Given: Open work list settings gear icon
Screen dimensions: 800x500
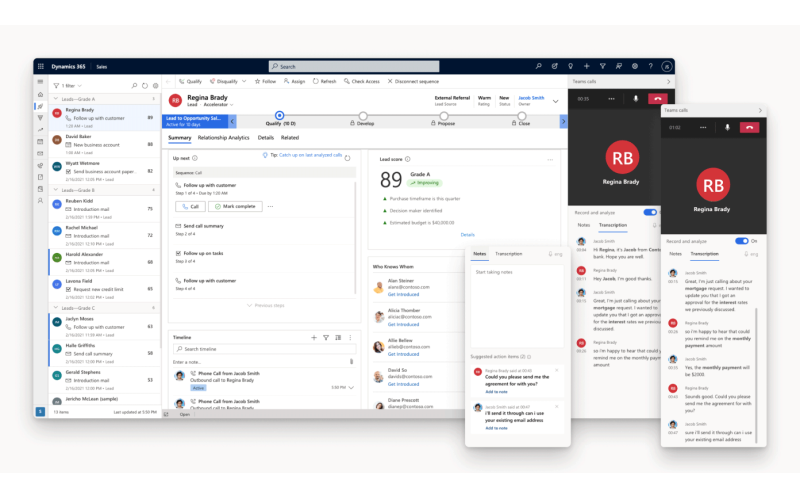Looking at the screenshot, I should tap(156, 86).
